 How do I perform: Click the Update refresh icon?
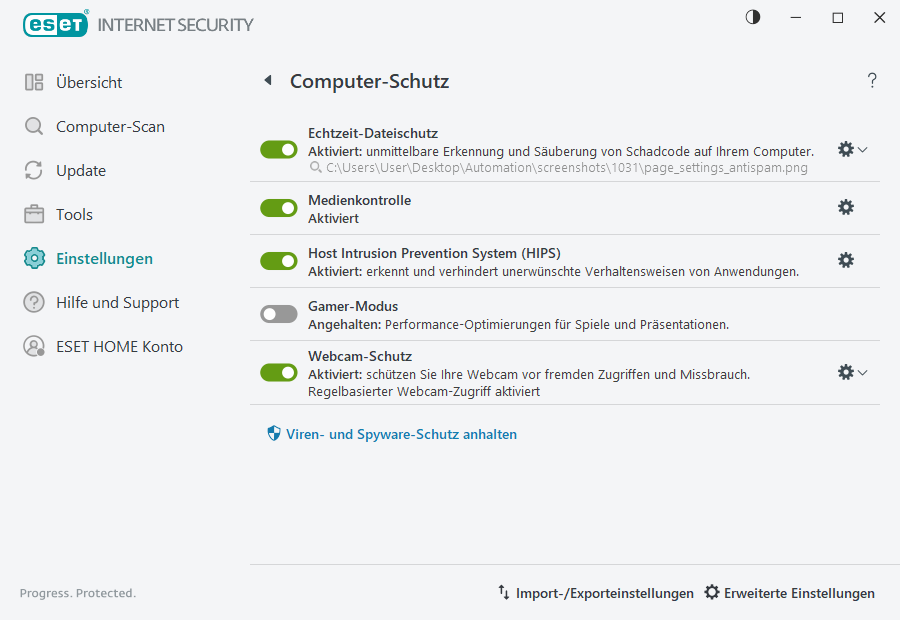34,171
